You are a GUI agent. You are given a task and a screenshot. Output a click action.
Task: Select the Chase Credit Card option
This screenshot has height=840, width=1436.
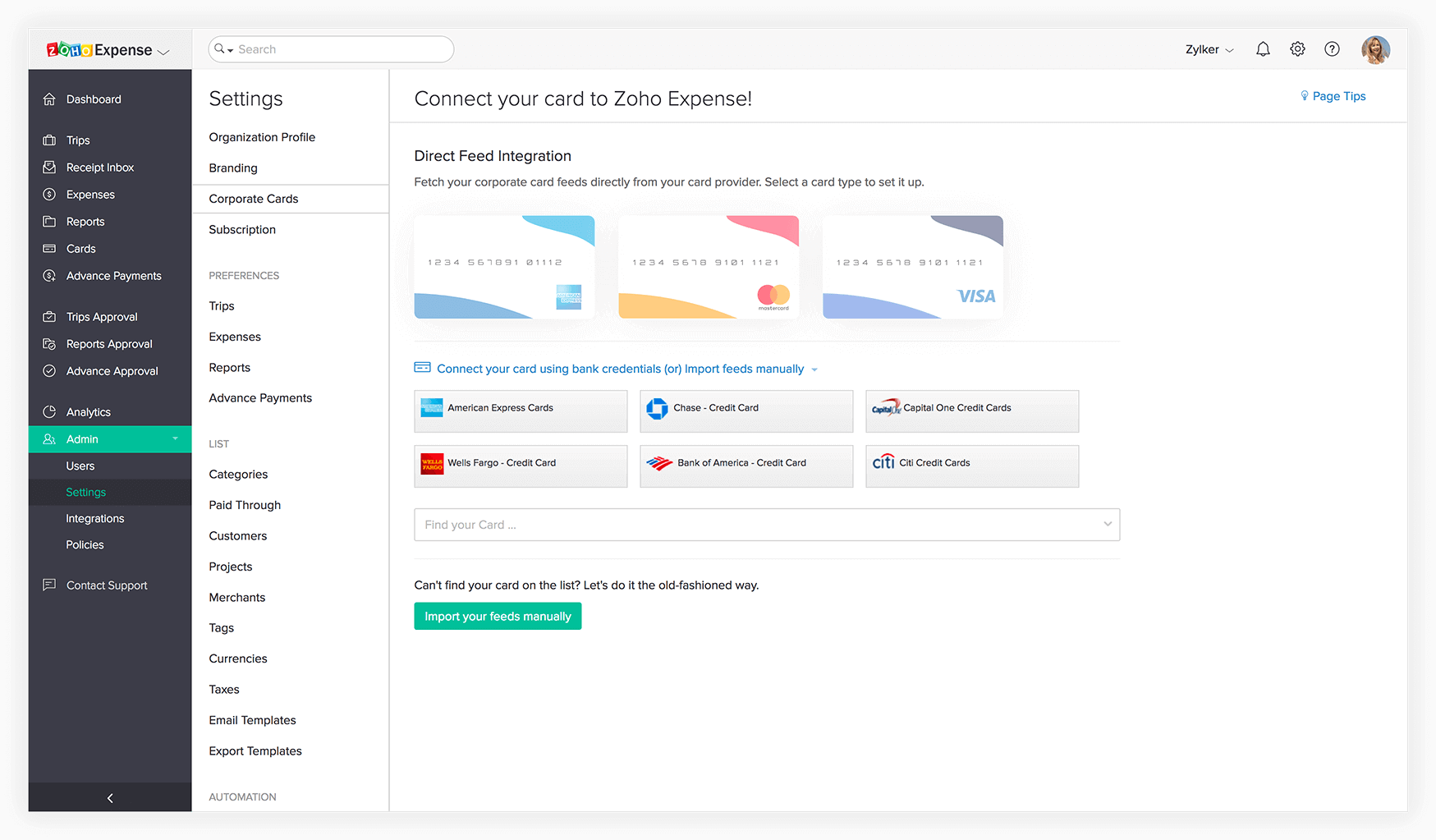click(x=746, y=408)
